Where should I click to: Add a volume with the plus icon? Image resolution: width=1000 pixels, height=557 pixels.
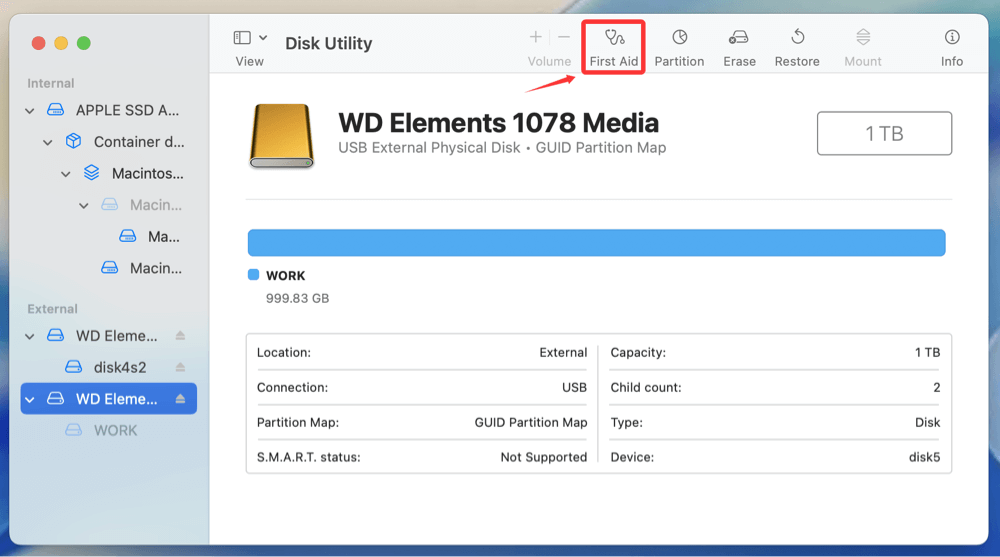coord(536,37)
